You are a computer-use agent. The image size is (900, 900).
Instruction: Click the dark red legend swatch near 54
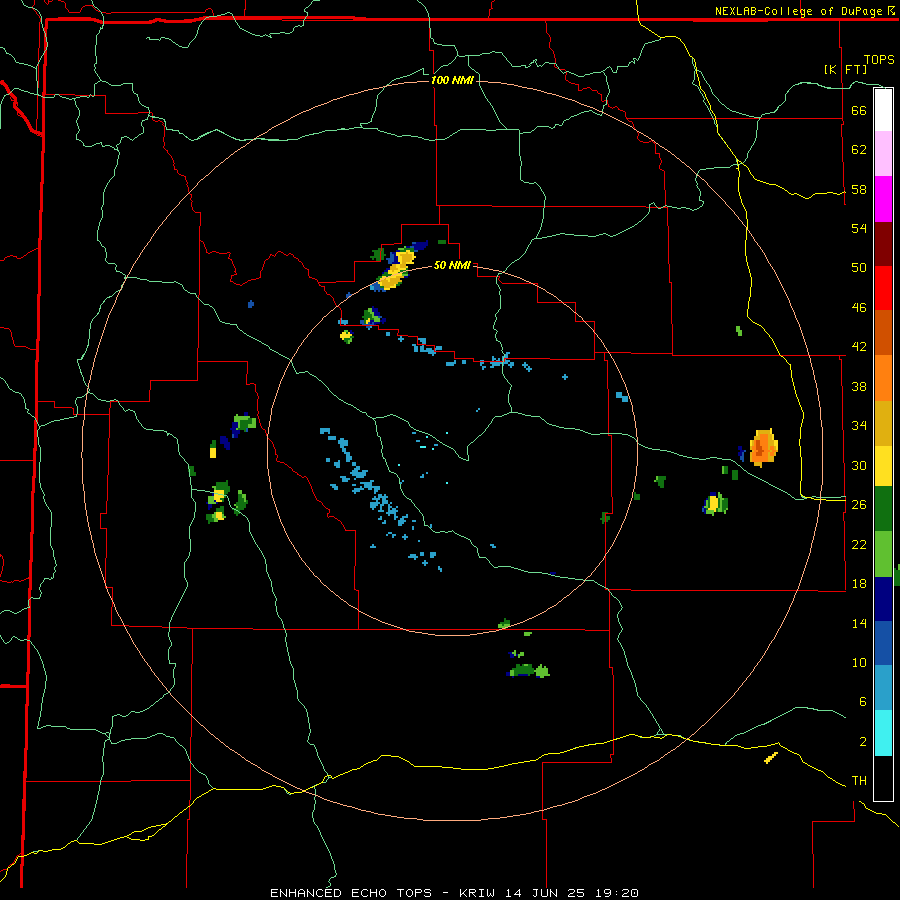pyautogui.click(x=883, y=244)
